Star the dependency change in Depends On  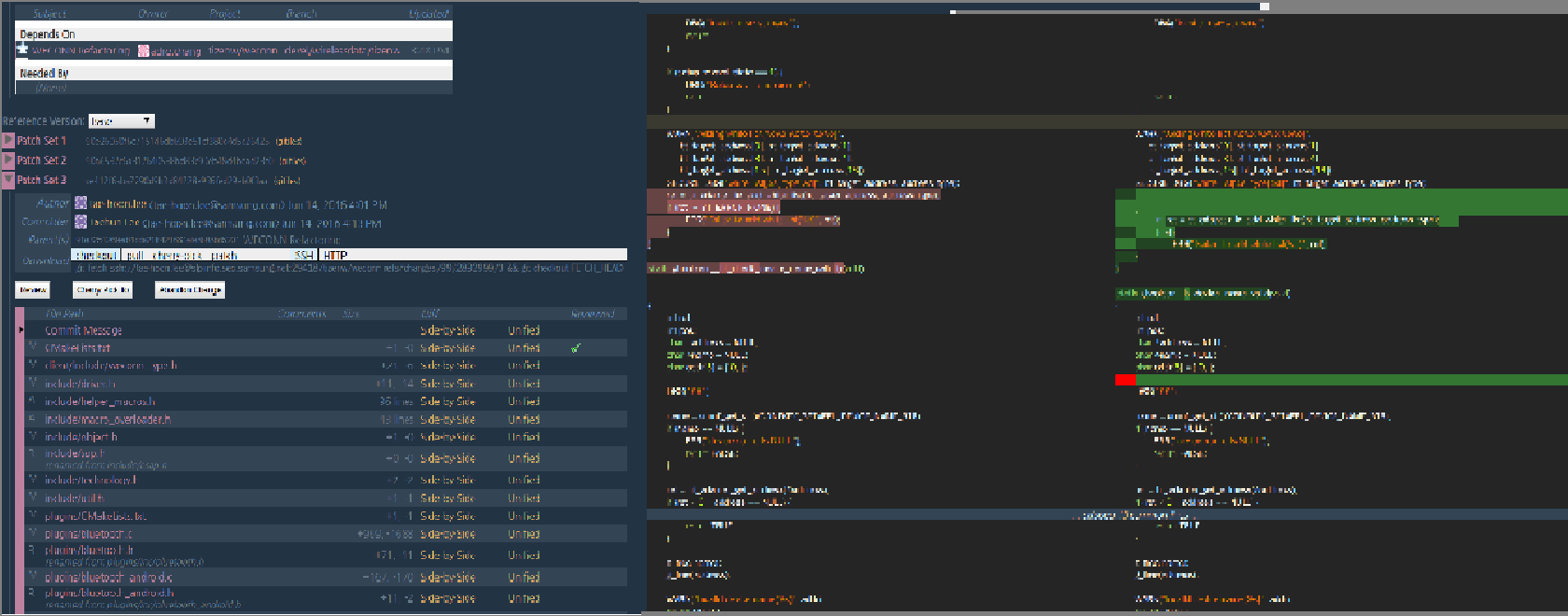tap(21, 49)
